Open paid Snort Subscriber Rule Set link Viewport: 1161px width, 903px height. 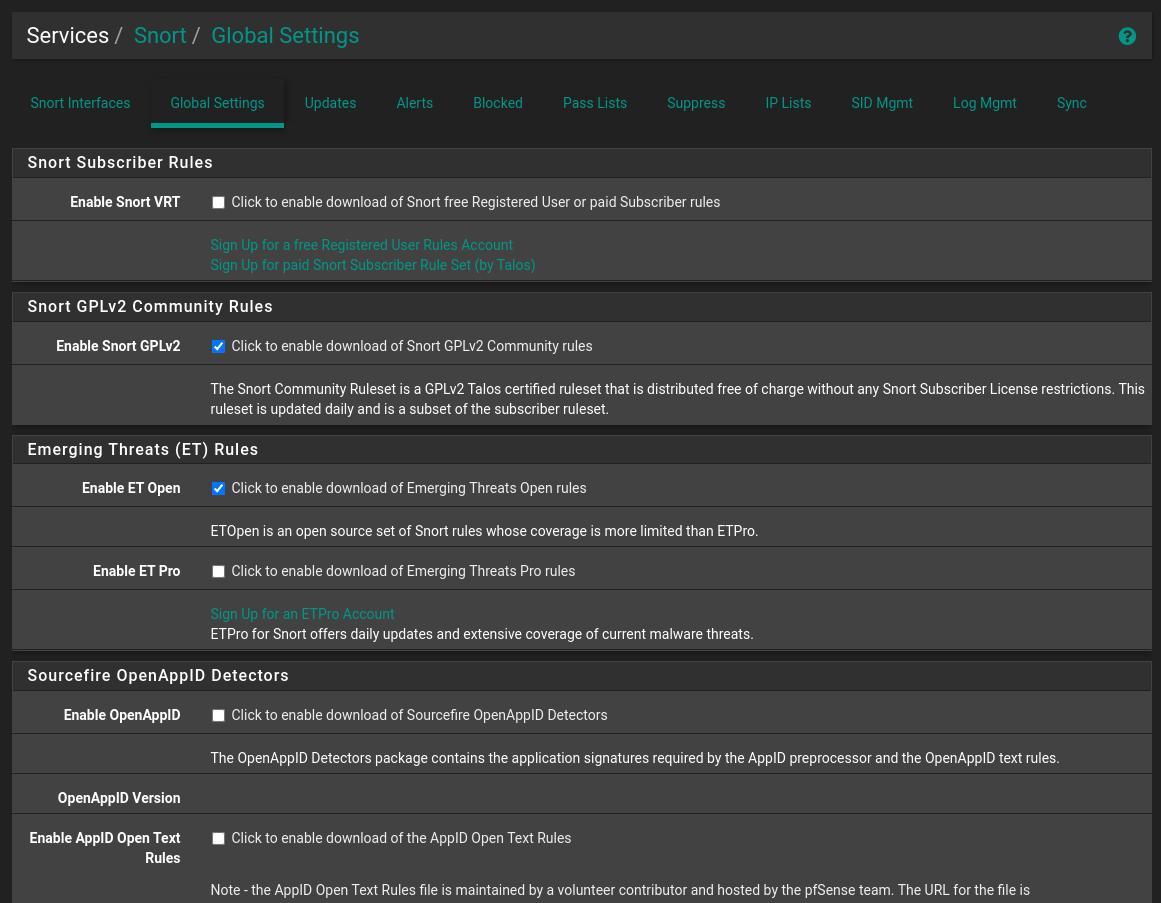click(x=372, y=265)
